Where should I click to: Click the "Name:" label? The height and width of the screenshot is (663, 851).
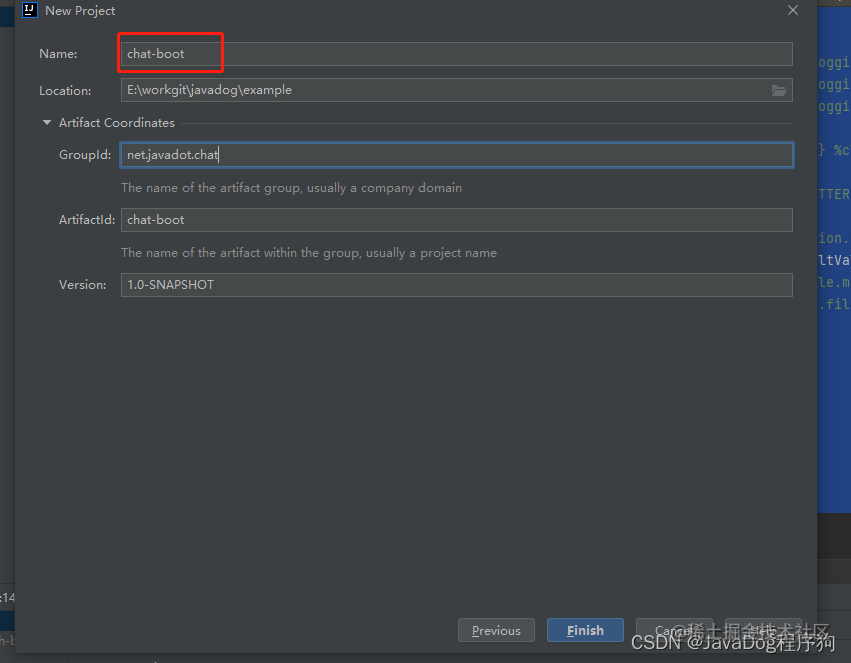tap(58, 54)
